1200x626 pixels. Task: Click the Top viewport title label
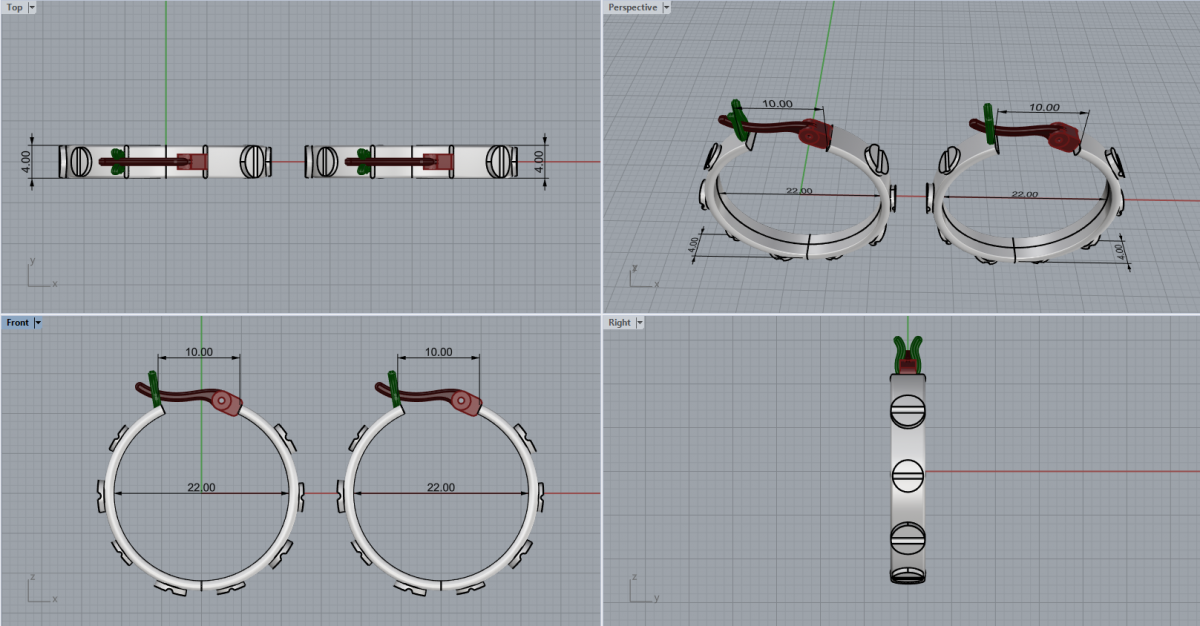coord(14,7)
